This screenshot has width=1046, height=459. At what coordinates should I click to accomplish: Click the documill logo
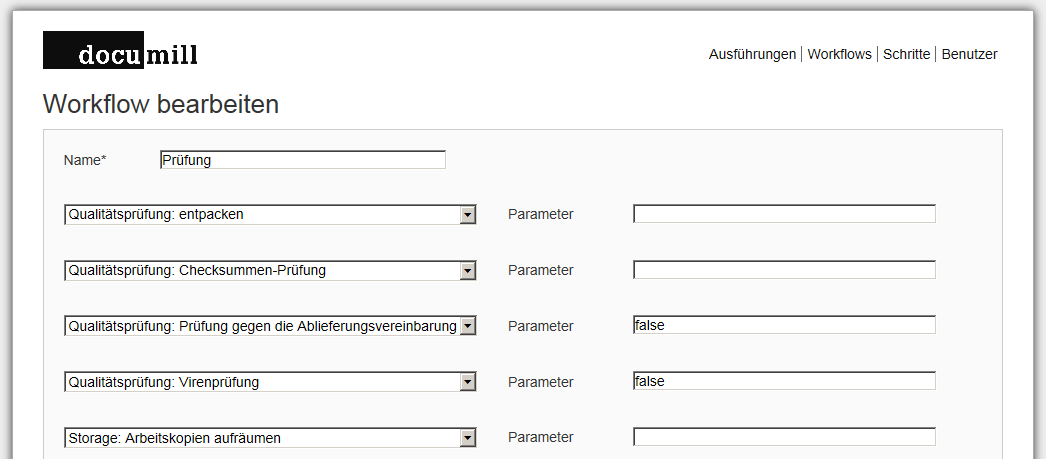tap(120, 51)
